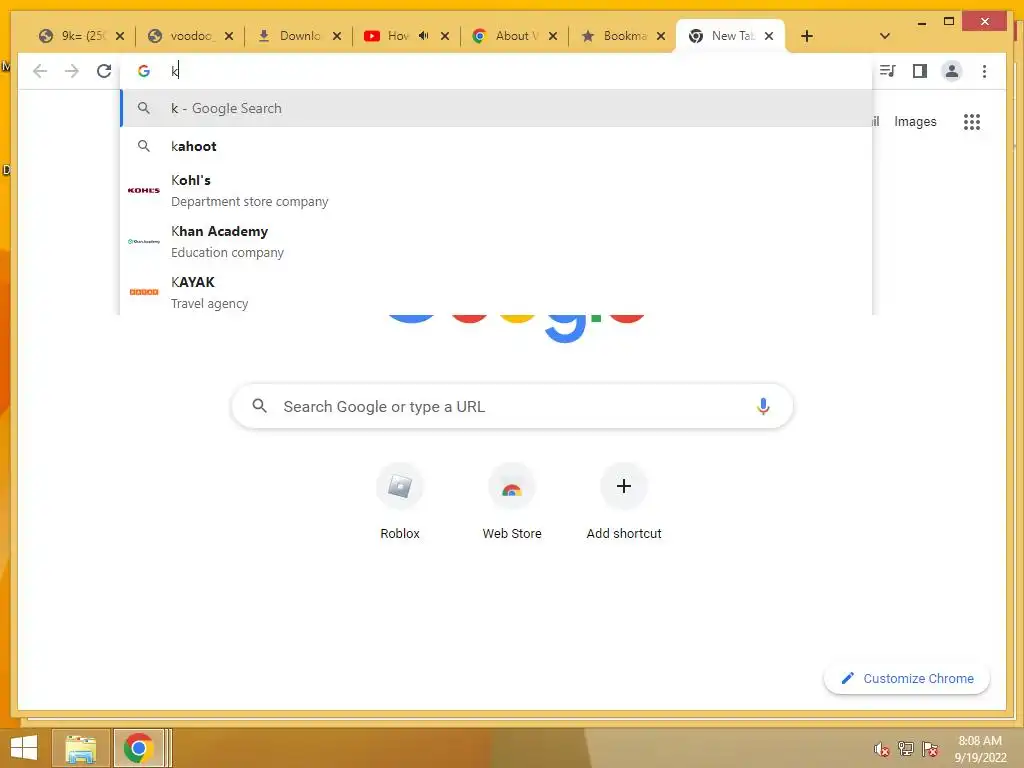The image size is (1024, 768).
Task: Close the Downloads tab
Action: (x=337, y=36)
